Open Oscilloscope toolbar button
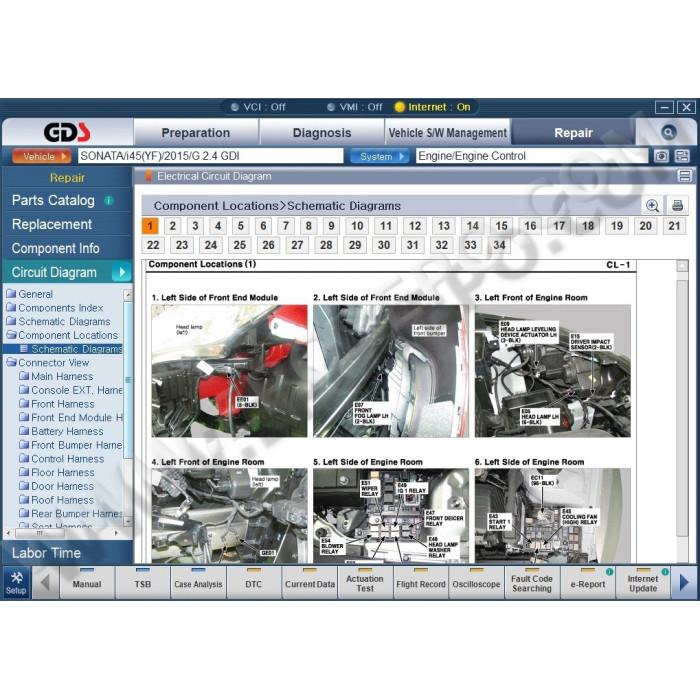 (x=476, y=582)
